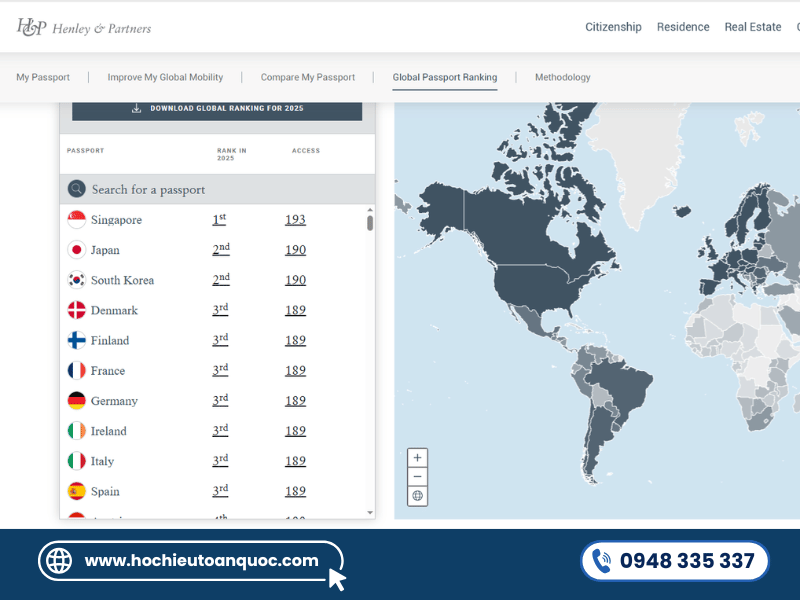
Task: Click Spain's 189 access score
Action: tap(295, 491)
